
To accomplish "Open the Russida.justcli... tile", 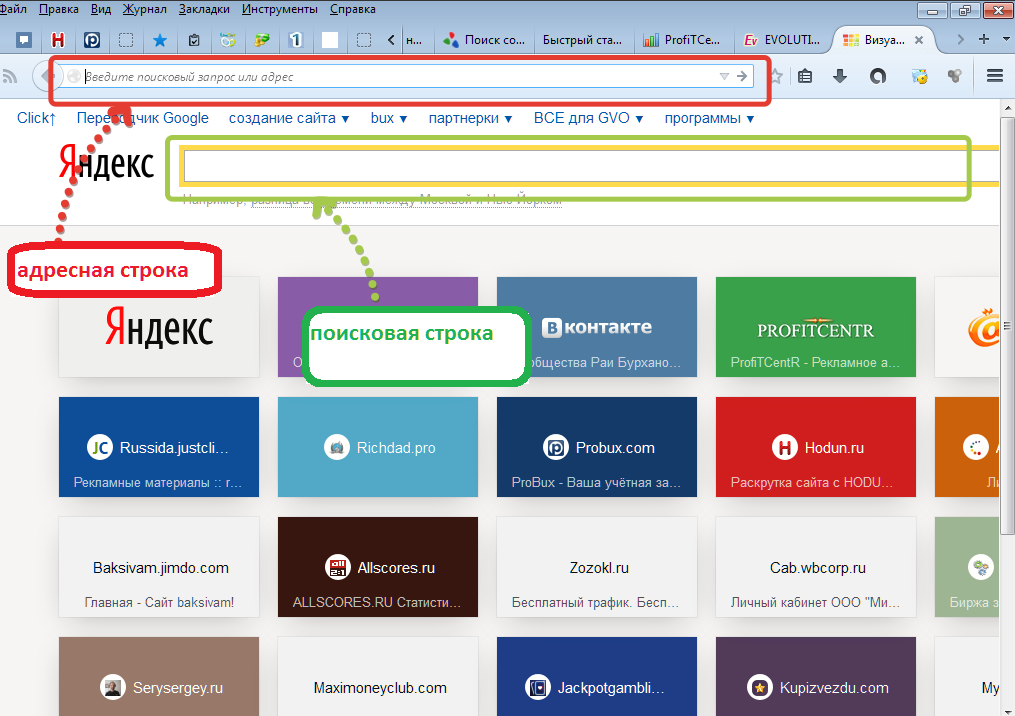I will pyautogui.click(x=159, y=447).
